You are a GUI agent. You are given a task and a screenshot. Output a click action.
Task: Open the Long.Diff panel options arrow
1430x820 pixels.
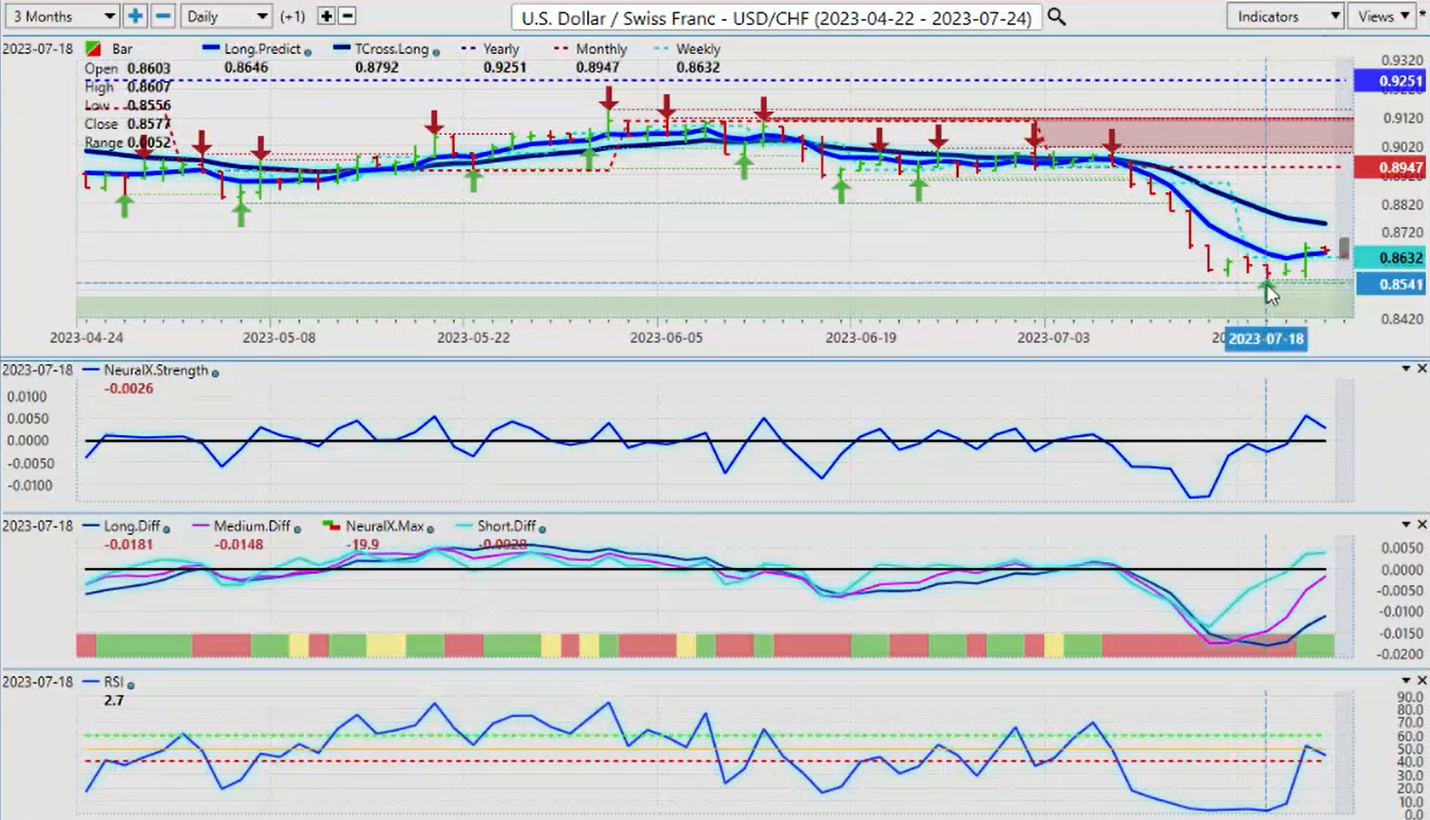1406,524
